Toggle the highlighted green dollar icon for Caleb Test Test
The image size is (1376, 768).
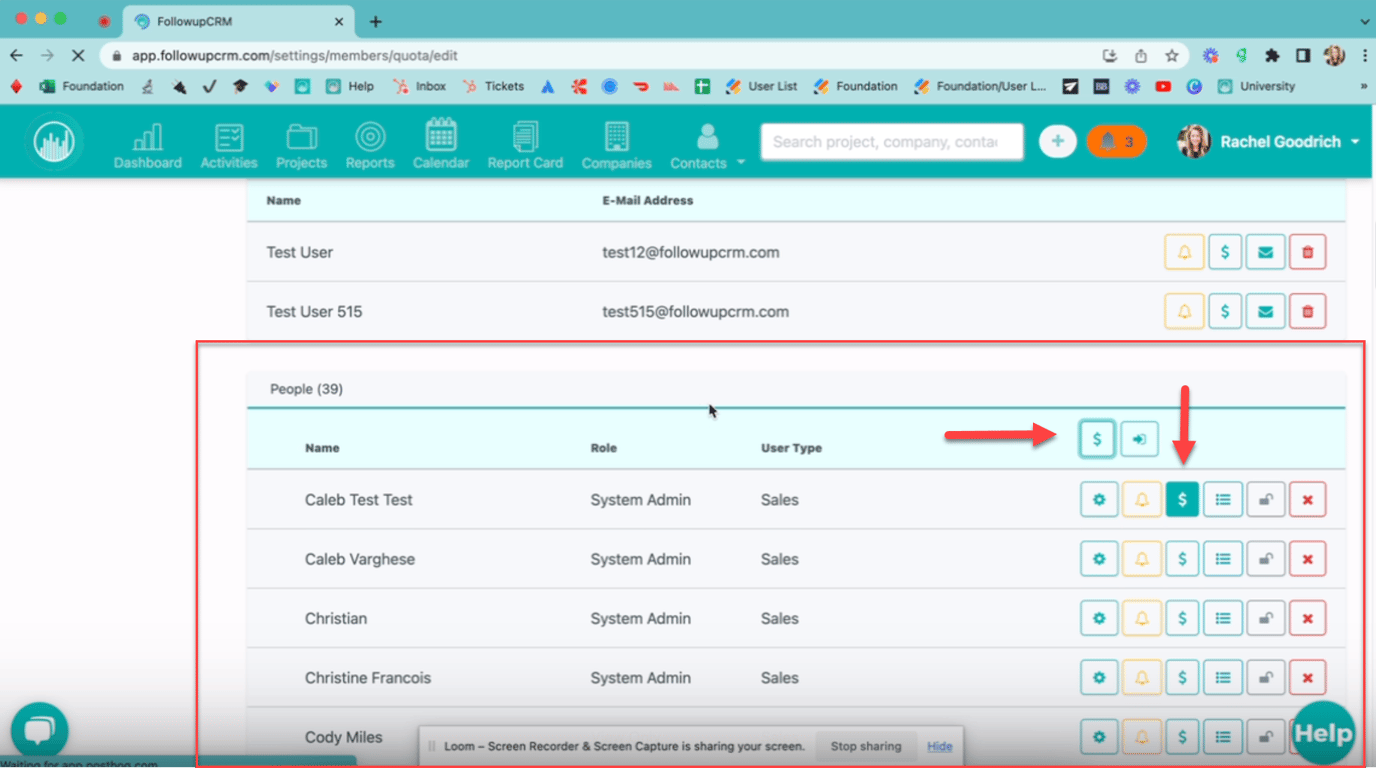pyautogui.click(x=1182, y=499)
